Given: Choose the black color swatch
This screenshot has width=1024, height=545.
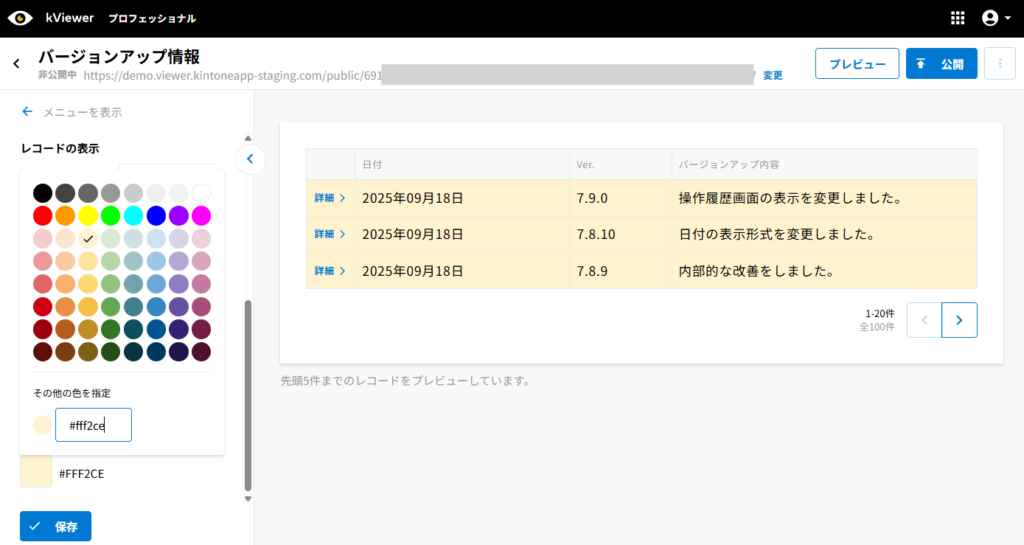Looking at the screenshot, I should [x=42, y=192].
